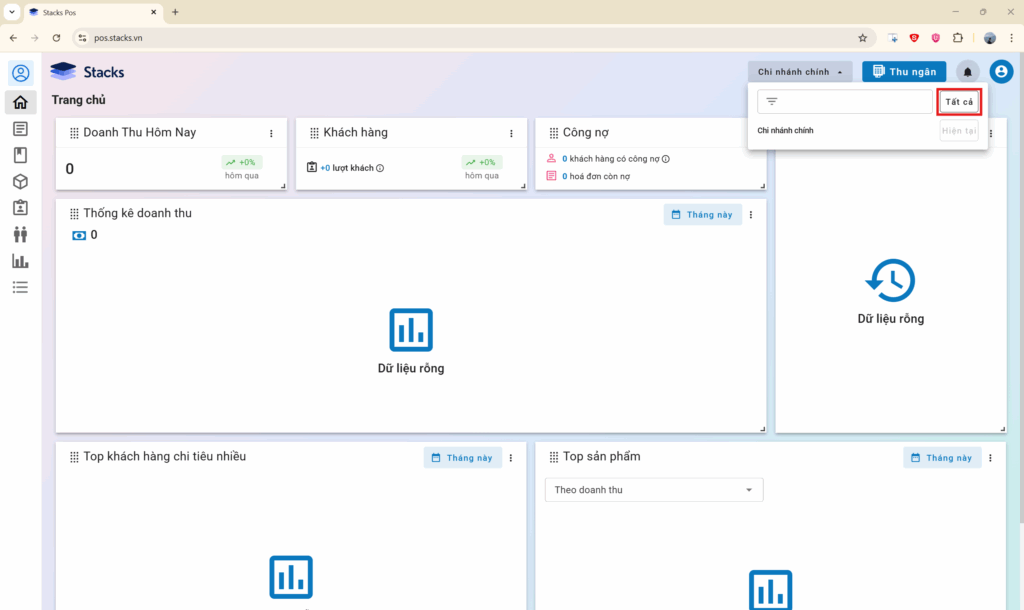Click the bookmark this tab star icon
The height and width of the screenshot is (610, 1024).
click(862, 38)
